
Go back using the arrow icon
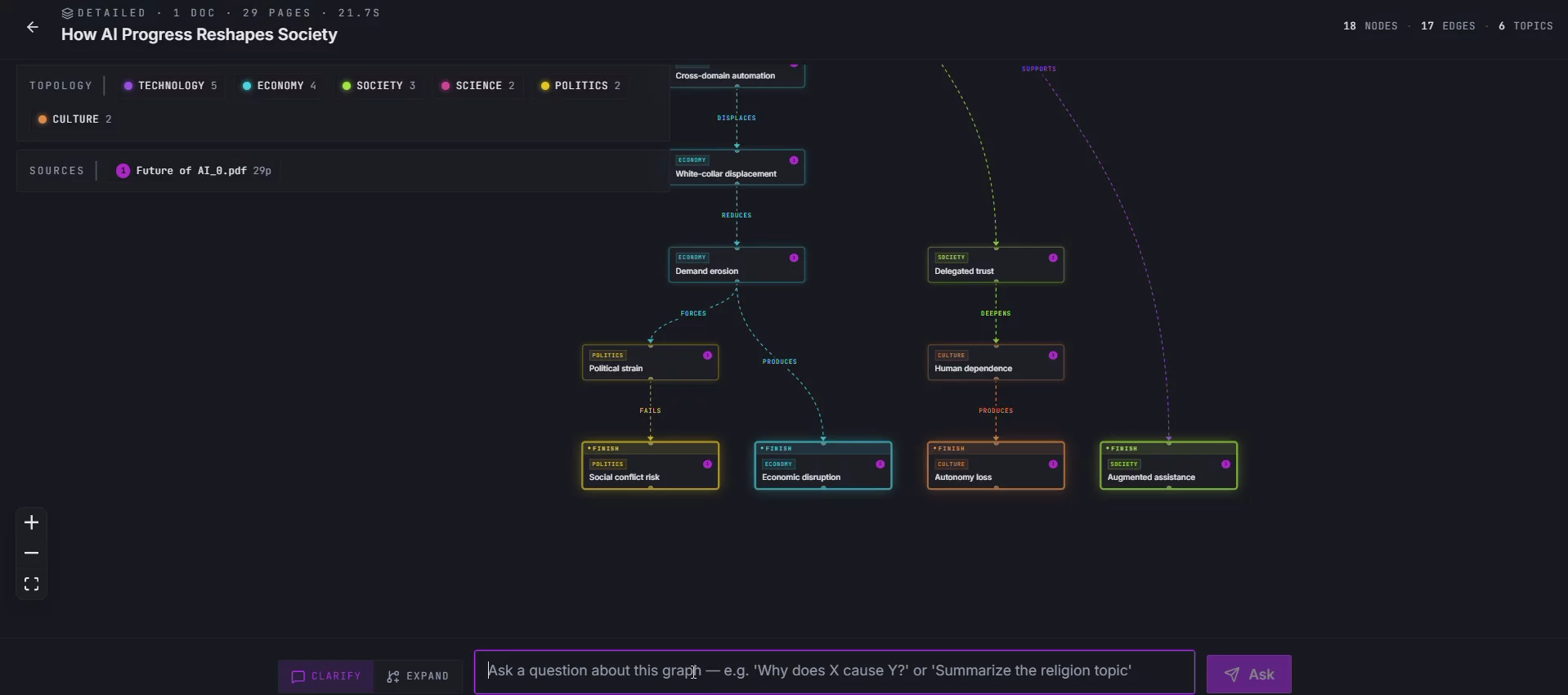33,27
